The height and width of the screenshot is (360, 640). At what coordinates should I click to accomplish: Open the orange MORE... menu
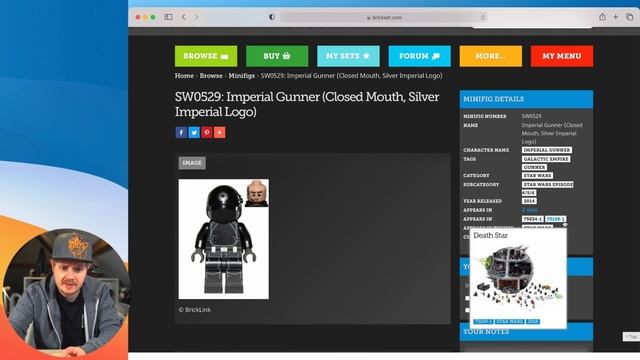click(491, 56)
